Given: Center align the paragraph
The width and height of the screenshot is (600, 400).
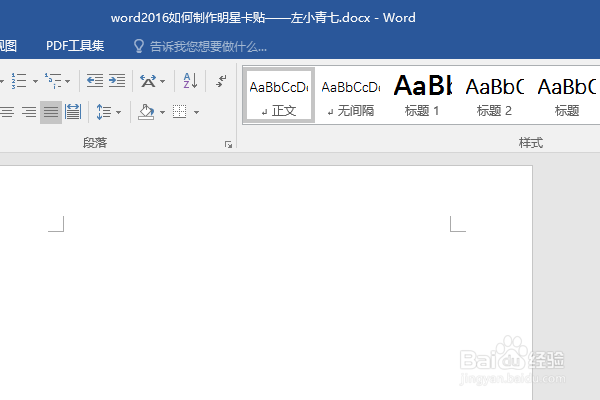Looking at the screenshot, I should click(7, 112).
